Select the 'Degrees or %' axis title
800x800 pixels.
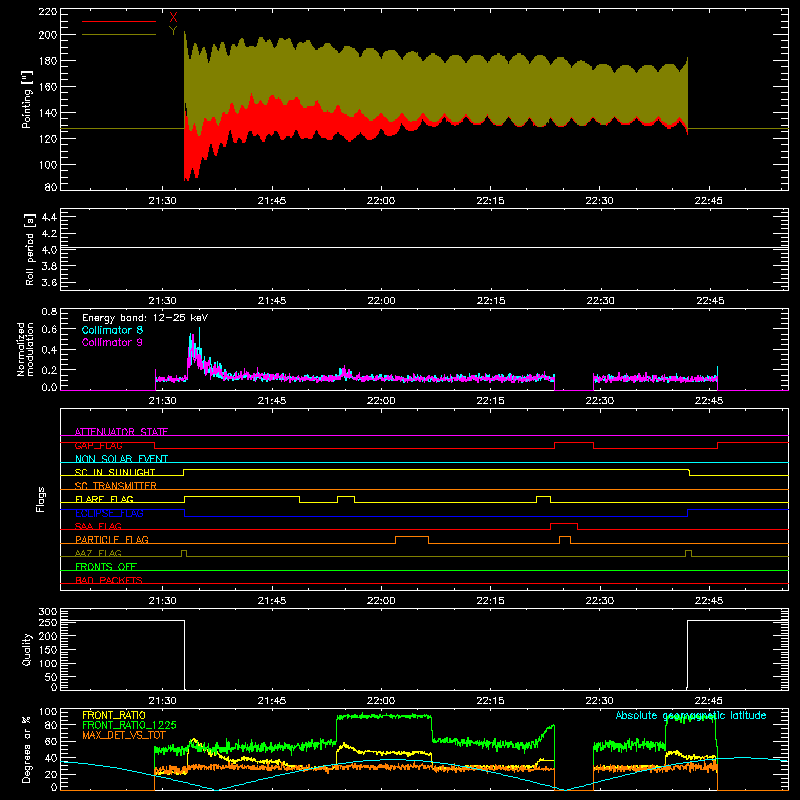26,749
